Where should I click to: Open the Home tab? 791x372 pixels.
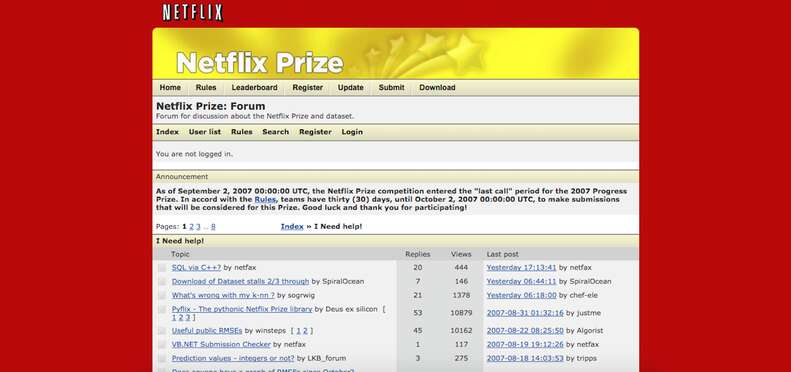point(170,87)
